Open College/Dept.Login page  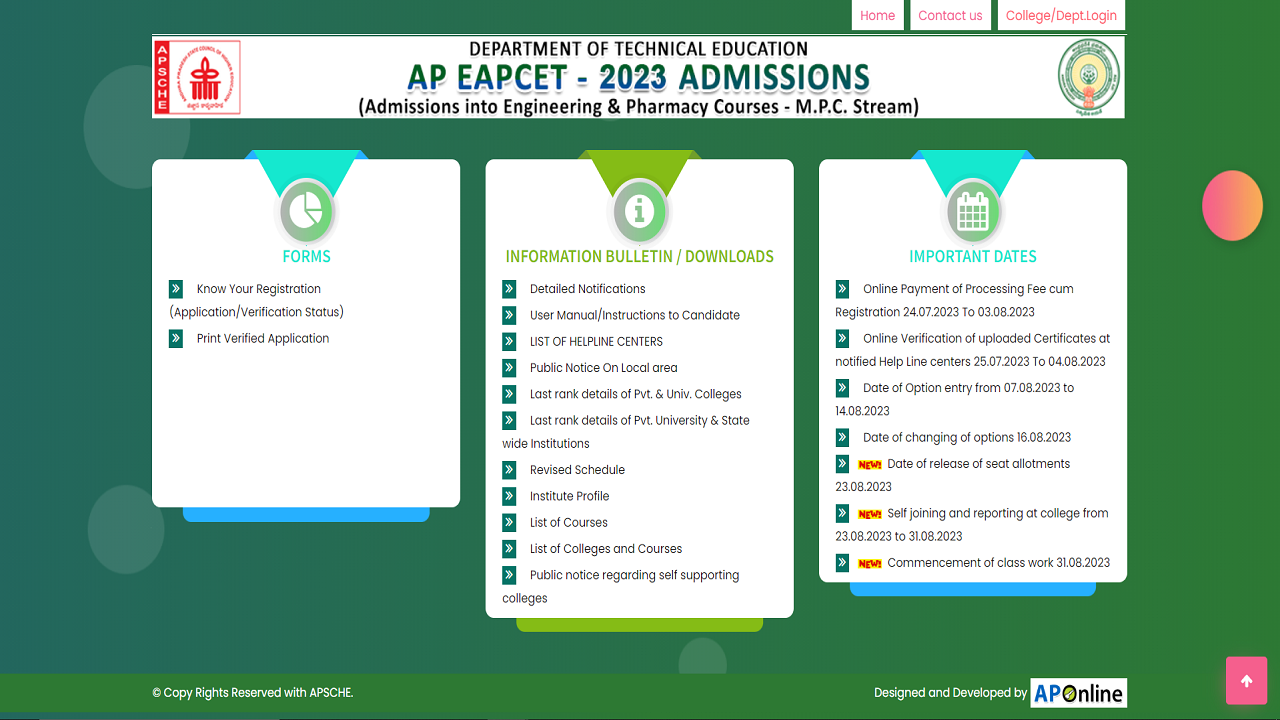click(1061, 15)
